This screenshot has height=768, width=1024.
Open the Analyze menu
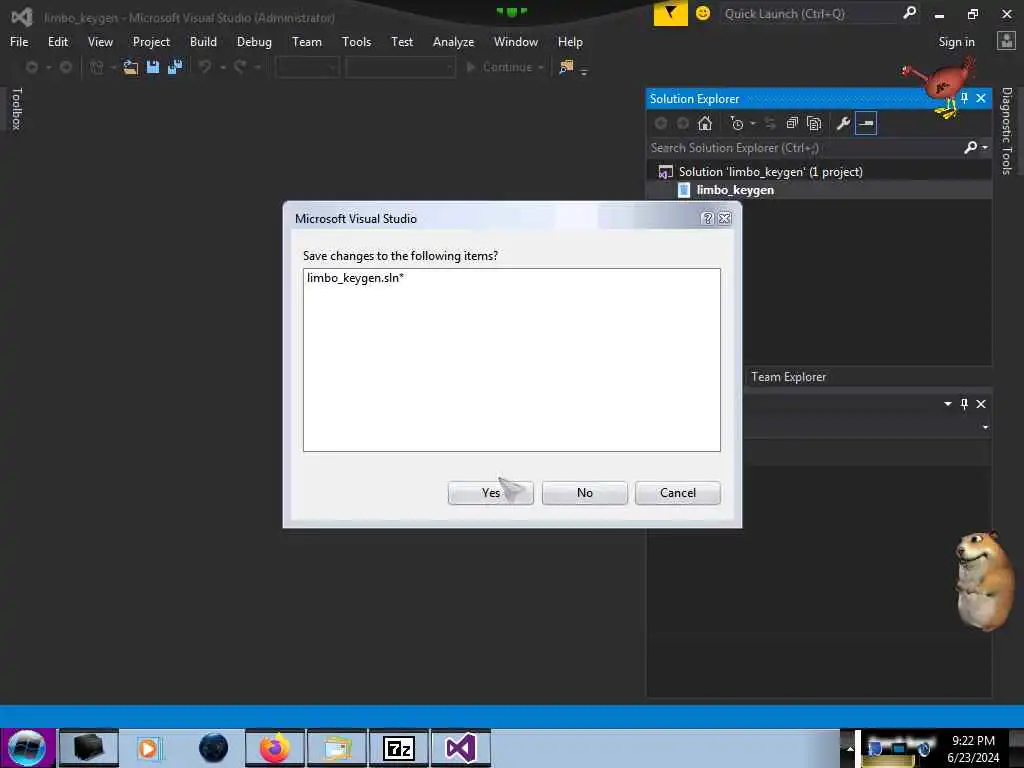[453, 42]
